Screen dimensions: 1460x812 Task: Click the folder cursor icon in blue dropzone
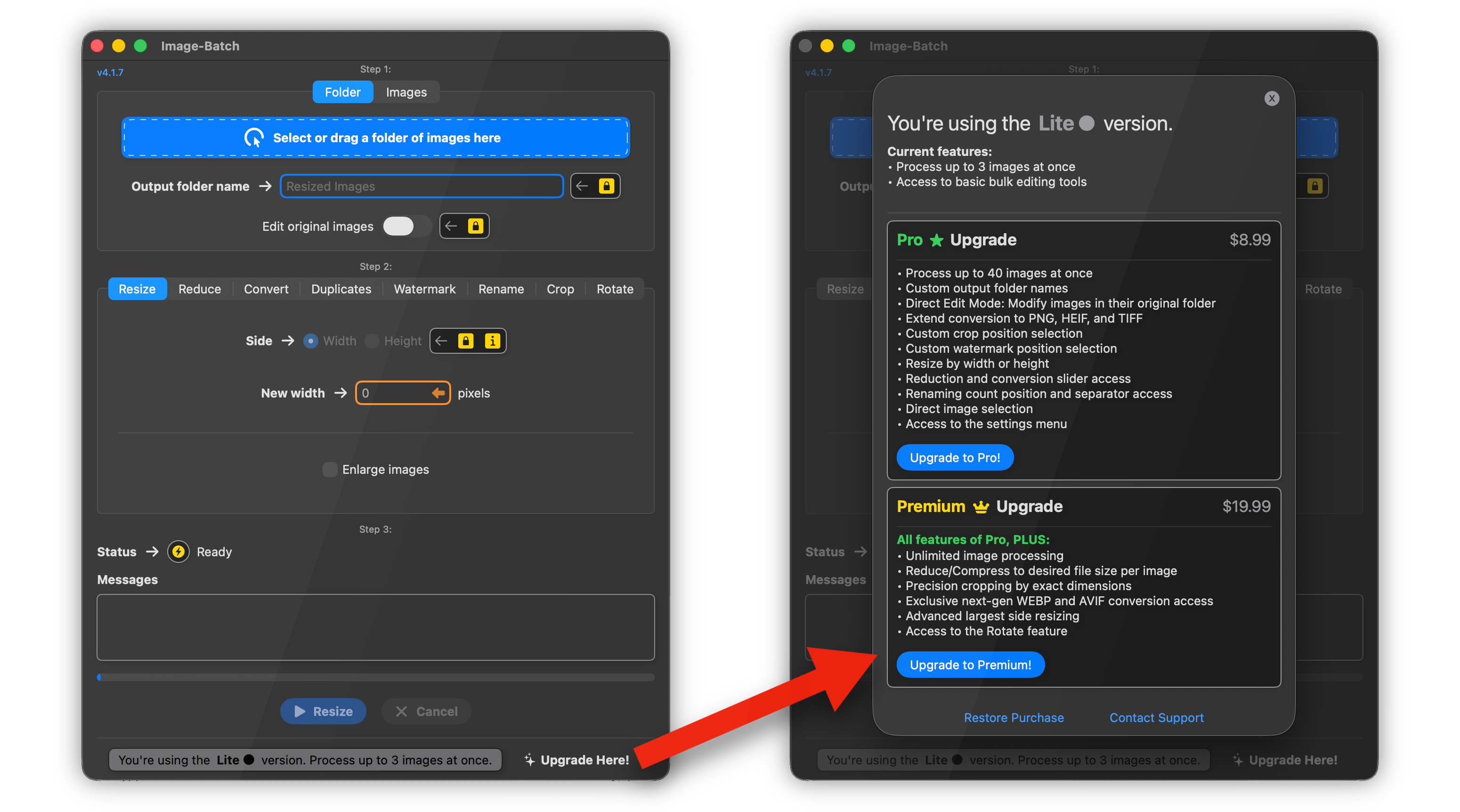coord(254,138)
